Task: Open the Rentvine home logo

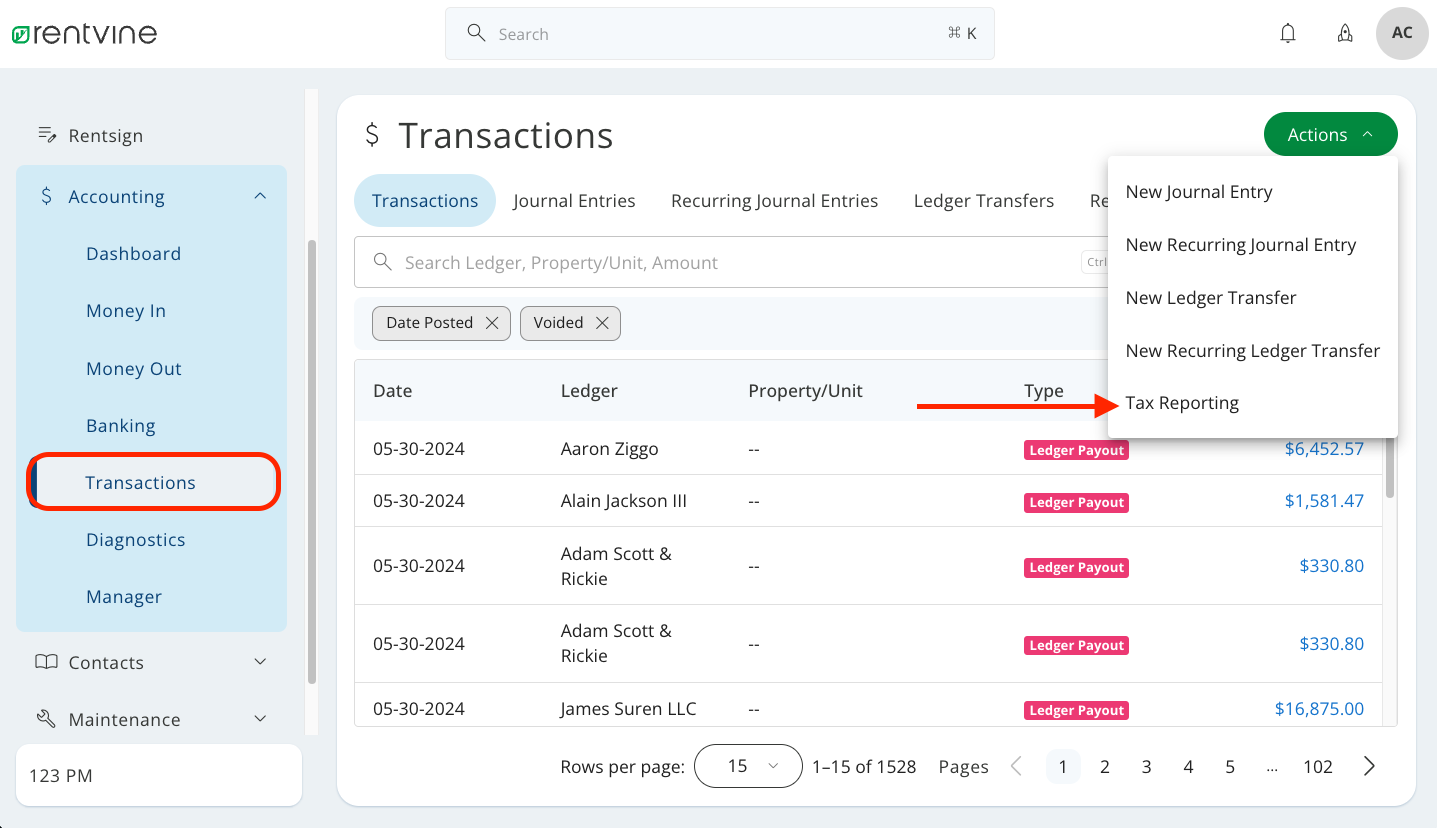Action: pos(84,33)
